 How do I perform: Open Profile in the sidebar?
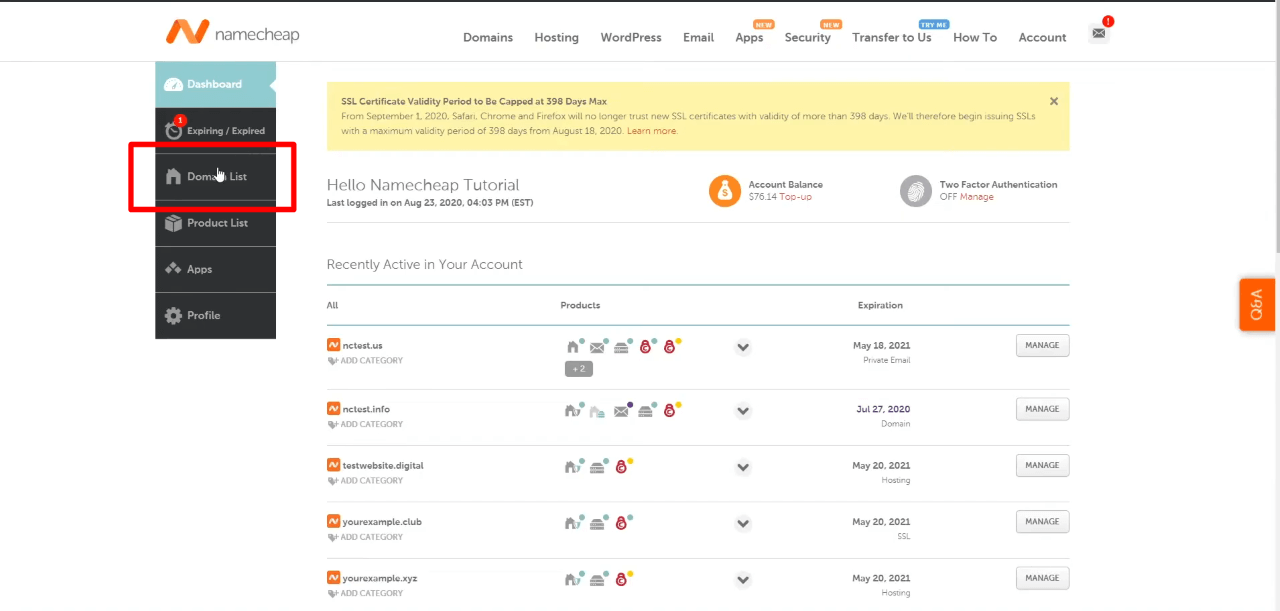pos(215,315)
